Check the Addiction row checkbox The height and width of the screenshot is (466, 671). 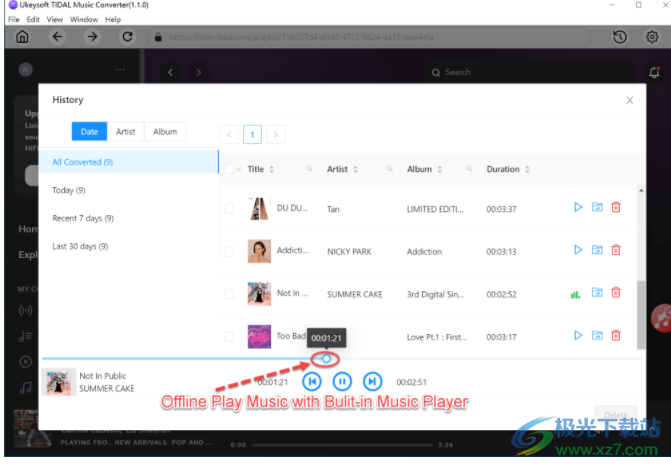[x=229, y=251]
